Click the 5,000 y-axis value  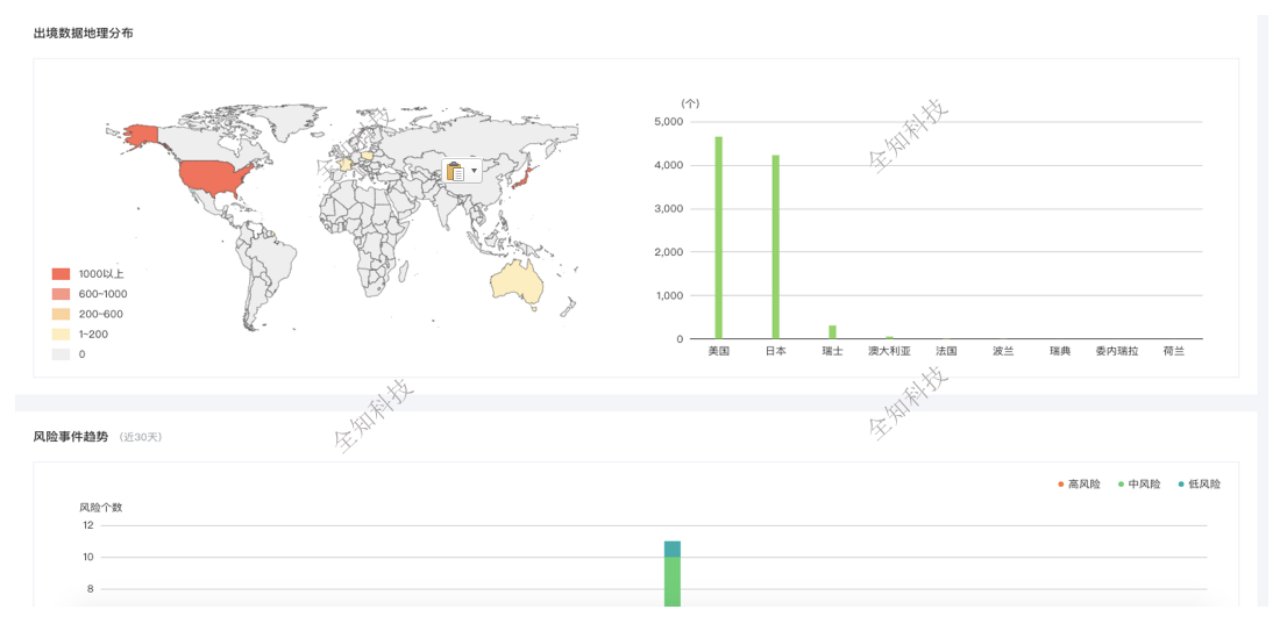(667, 122)
